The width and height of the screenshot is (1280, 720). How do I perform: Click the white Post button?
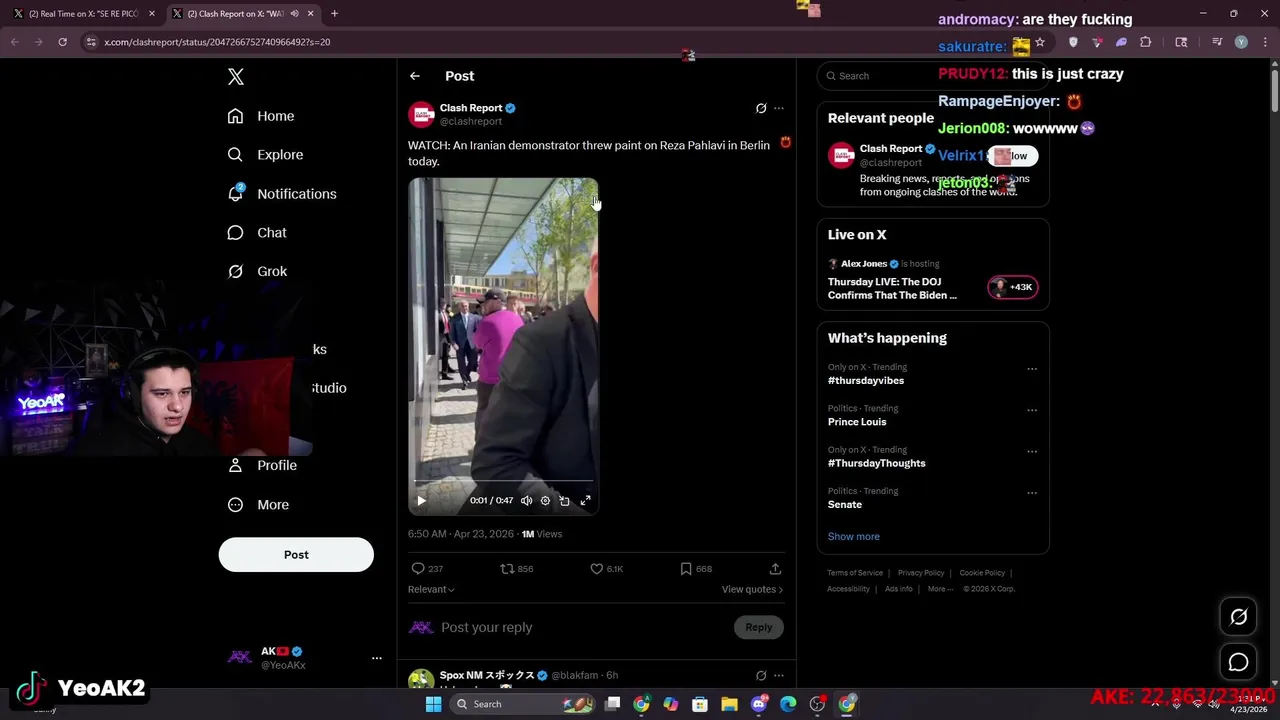click(x=296, y=555)
